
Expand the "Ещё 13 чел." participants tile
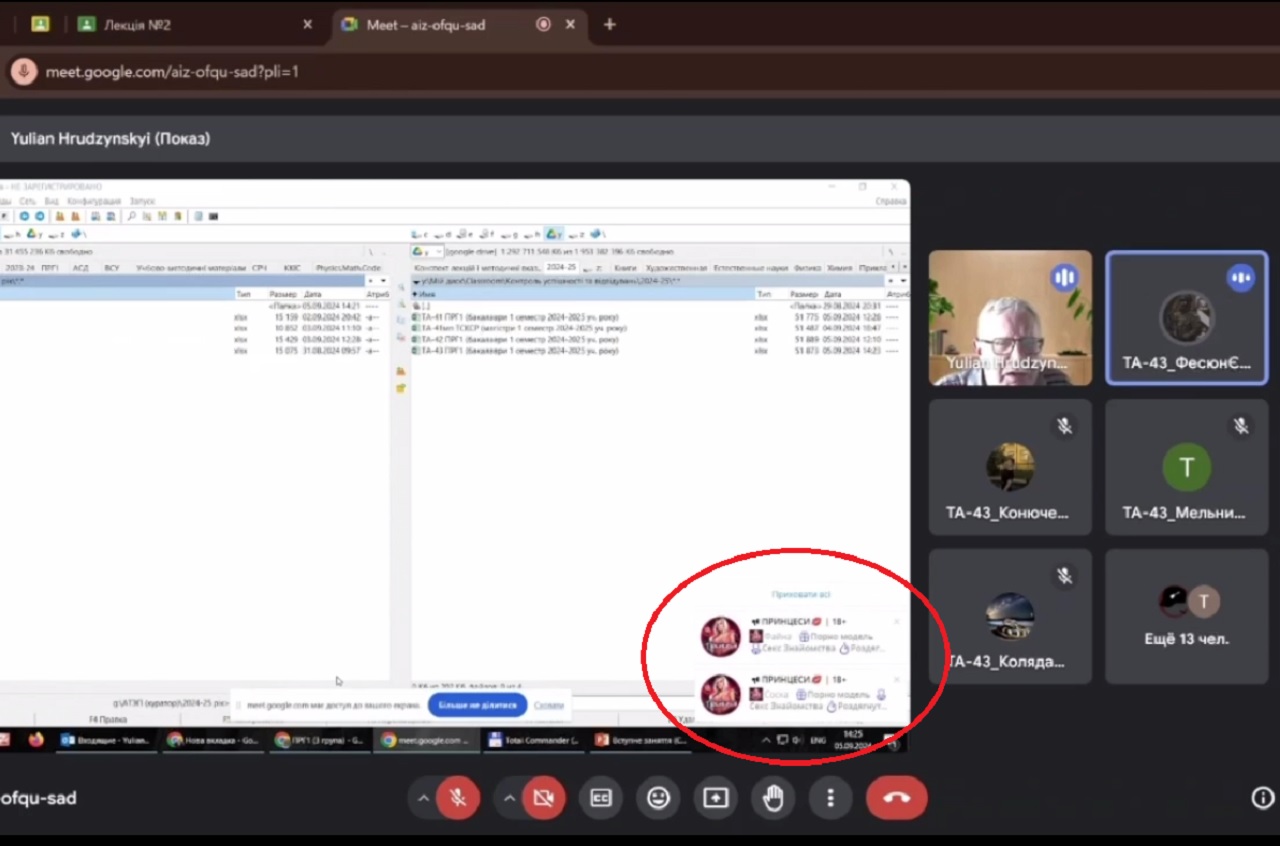coord(1186,616)
